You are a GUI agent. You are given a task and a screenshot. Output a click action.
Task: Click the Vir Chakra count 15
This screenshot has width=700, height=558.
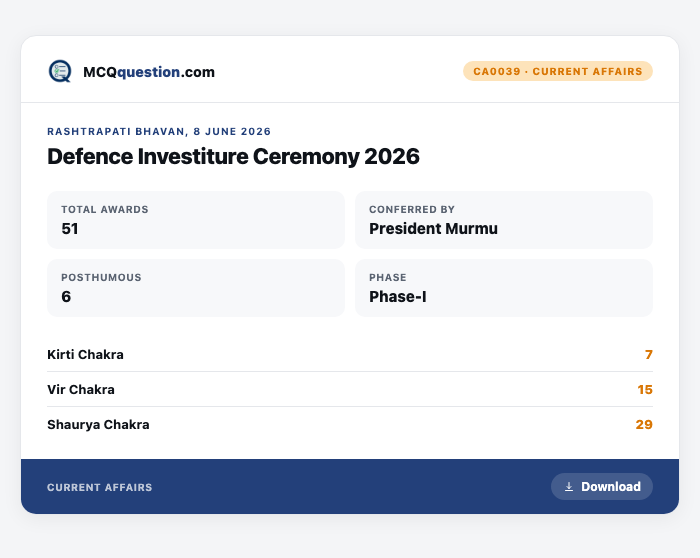tap(645, 390)
